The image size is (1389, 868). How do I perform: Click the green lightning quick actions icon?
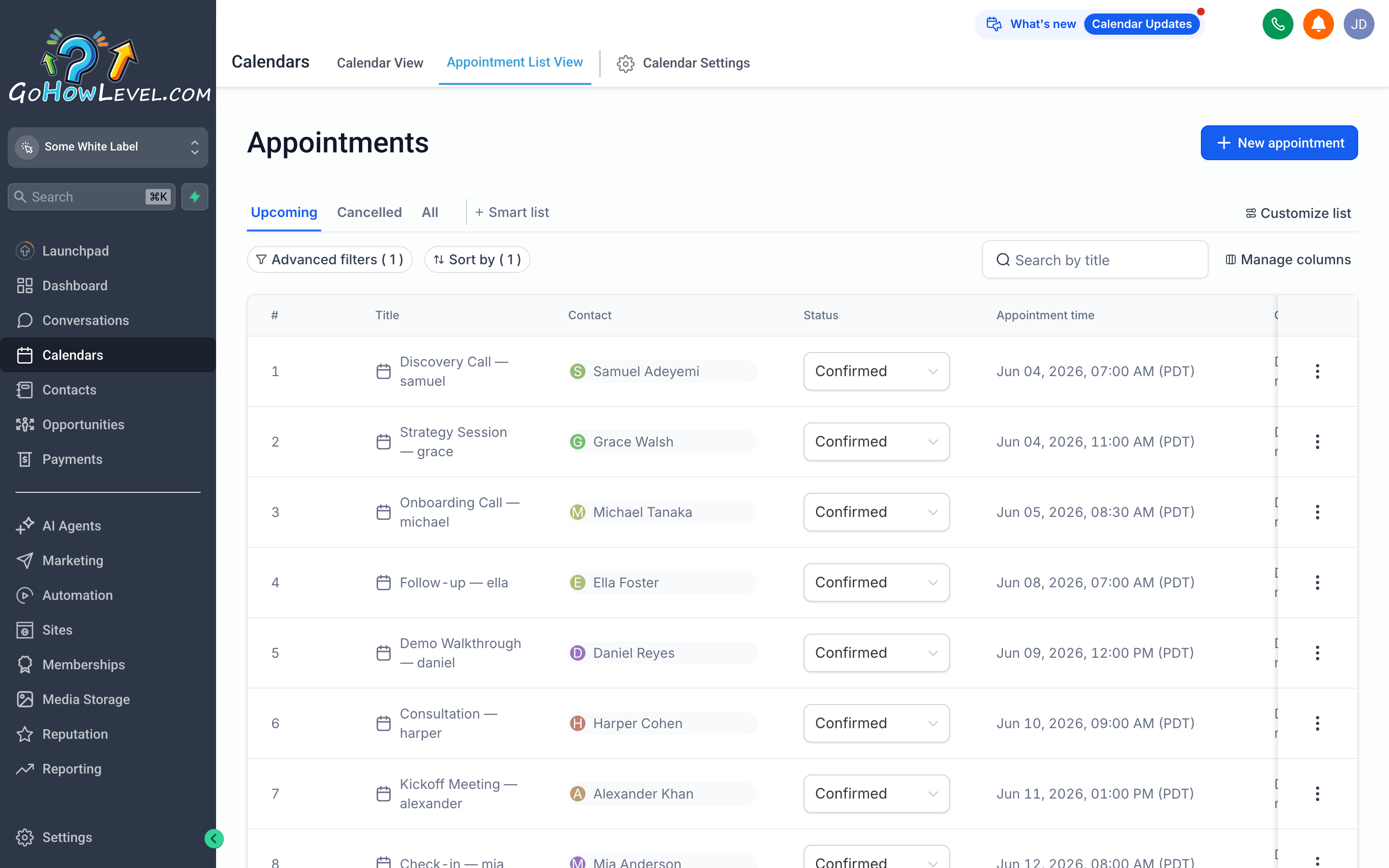194,197
